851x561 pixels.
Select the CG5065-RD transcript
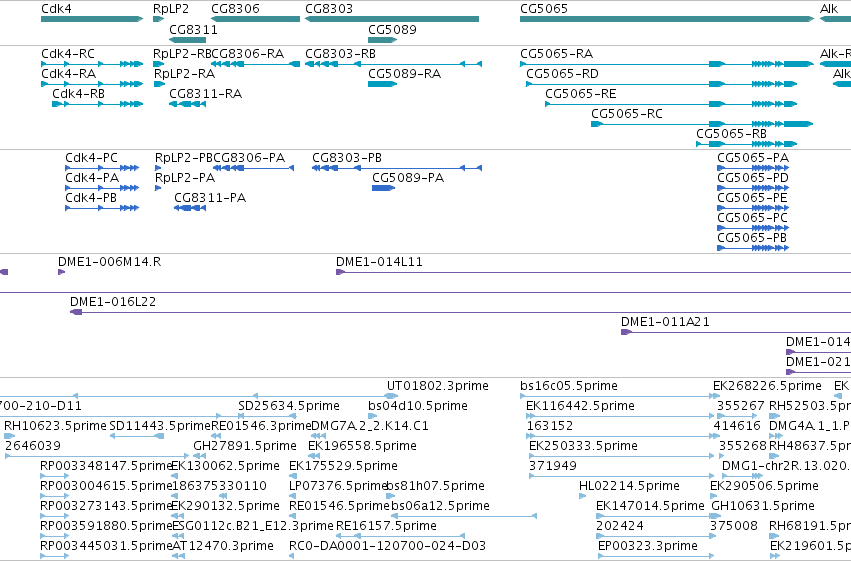(662, 84)
